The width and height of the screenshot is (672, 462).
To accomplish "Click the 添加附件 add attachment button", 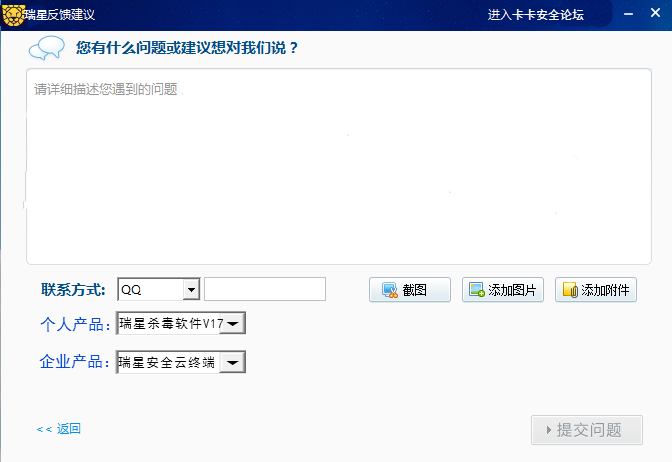I will pos(596,290).
